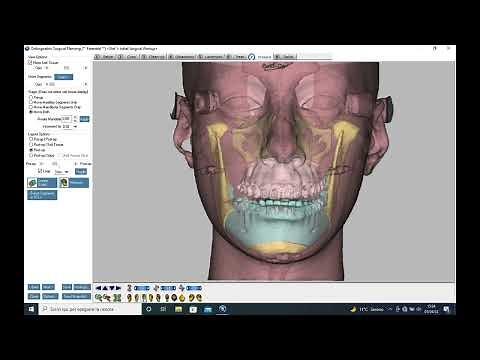Click the Play button beside Loop
The image size is (480, 360).
pyautogui.click(x=81, y=171)
